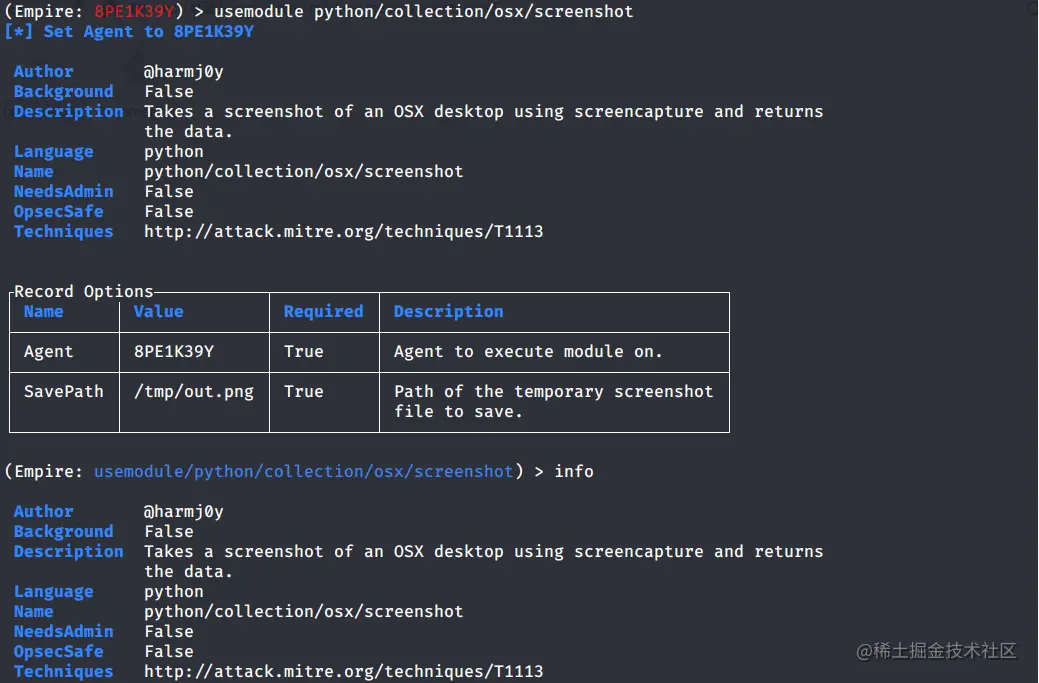Click the blue usemodule path in second prompt

(x=303, y=472)
